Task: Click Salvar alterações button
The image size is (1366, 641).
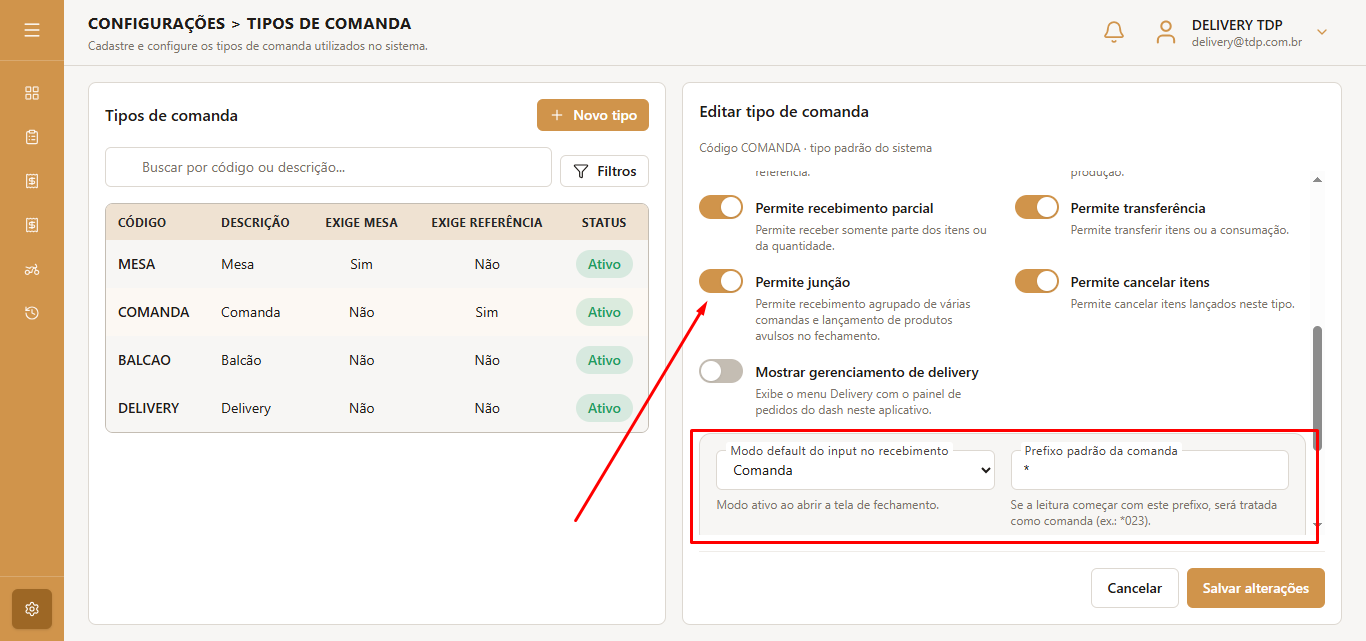Action: (x=1256, y=588)
